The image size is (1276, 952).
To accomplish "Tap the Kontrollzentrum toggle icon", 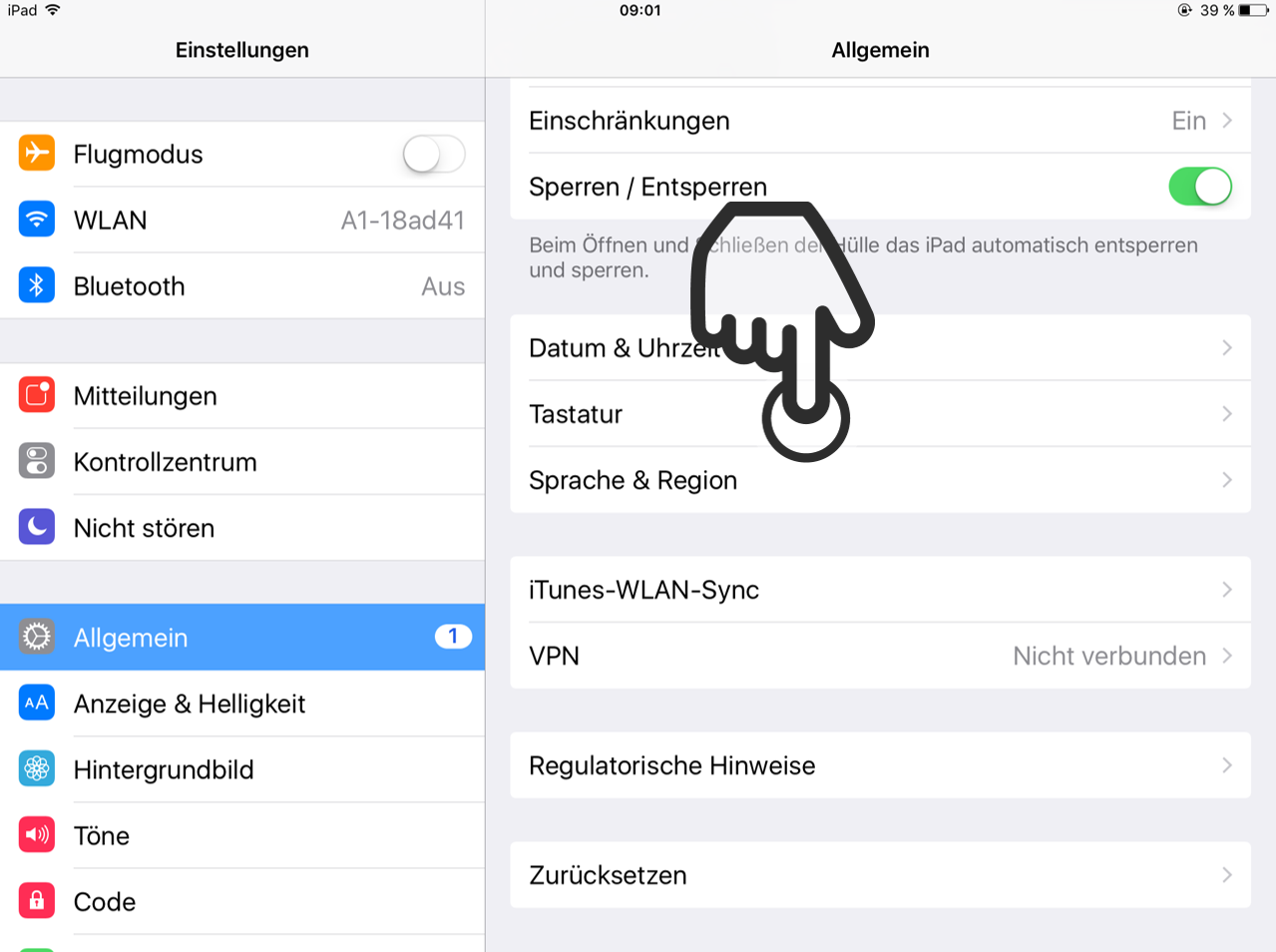I will [37, 461].
